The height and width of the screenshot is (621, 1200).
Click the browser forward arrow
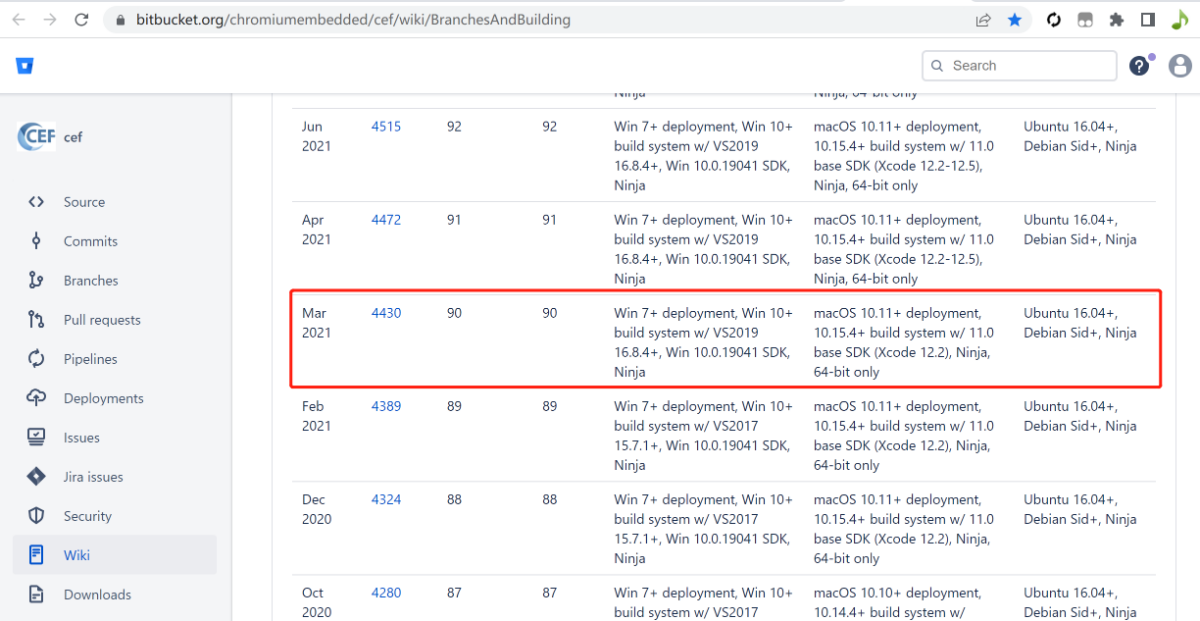[x=50, y=19]
